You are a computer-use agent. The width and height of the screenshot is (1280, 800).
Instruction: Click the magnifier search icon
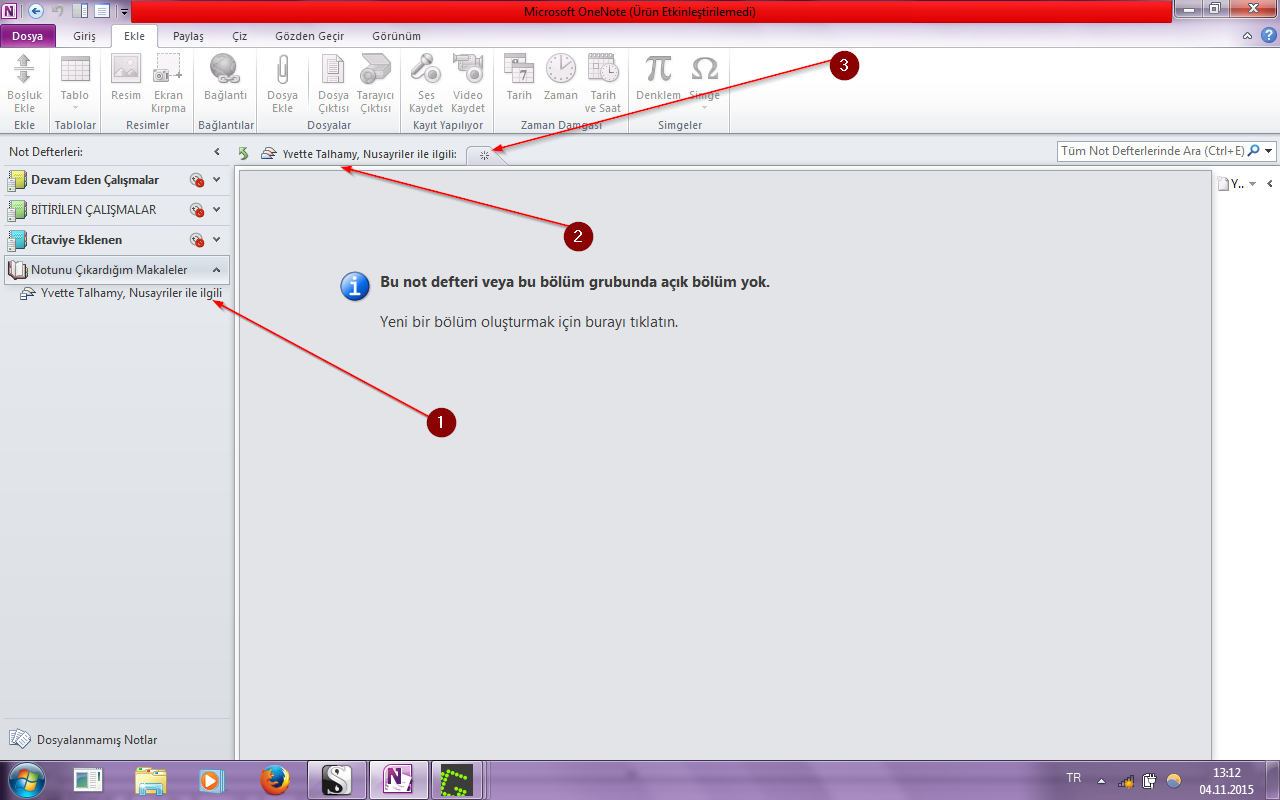(x=1254, y=151)
